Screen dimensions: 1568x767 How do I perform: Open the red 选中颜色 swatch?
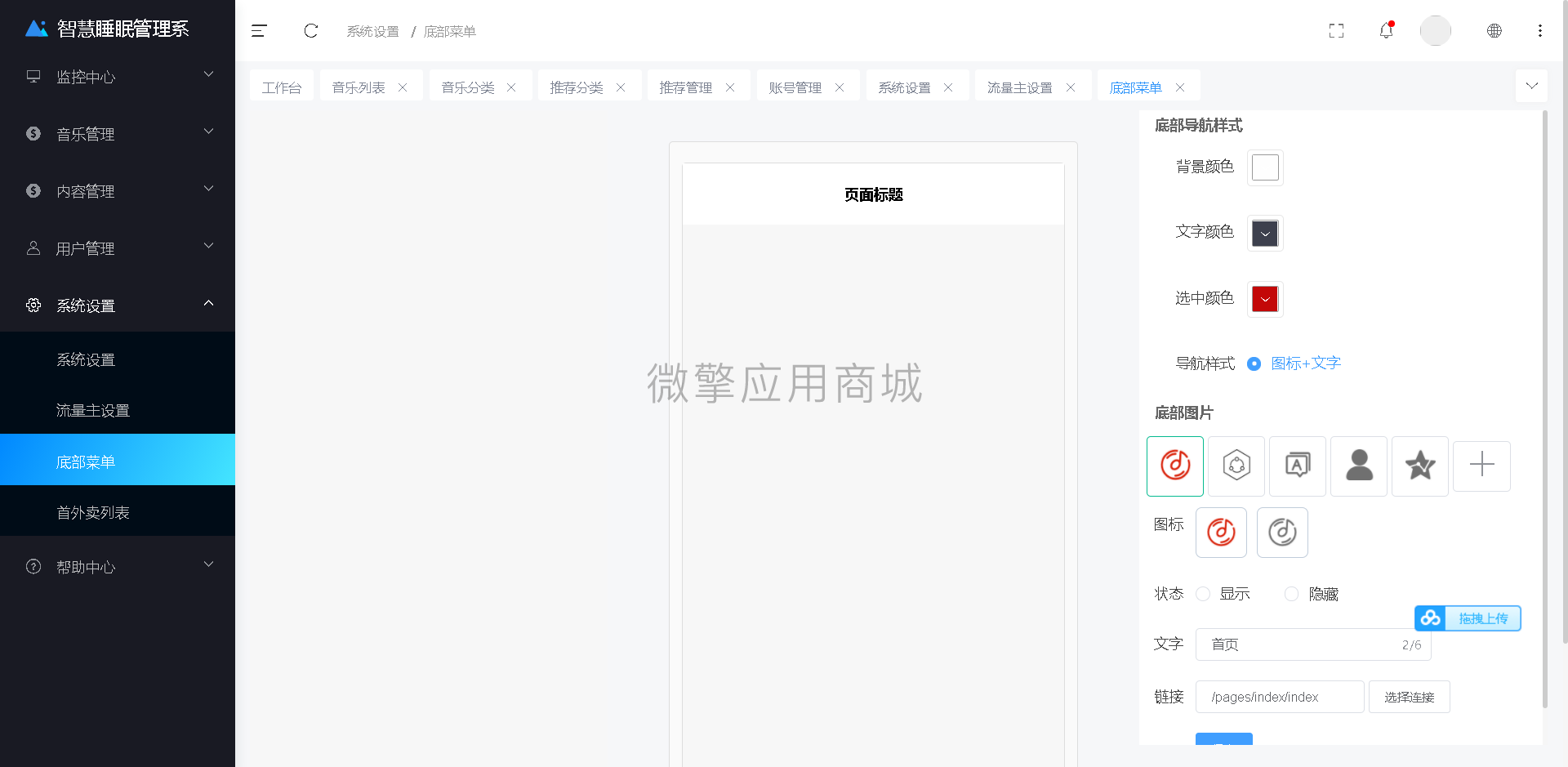[x=1265, y=299]
